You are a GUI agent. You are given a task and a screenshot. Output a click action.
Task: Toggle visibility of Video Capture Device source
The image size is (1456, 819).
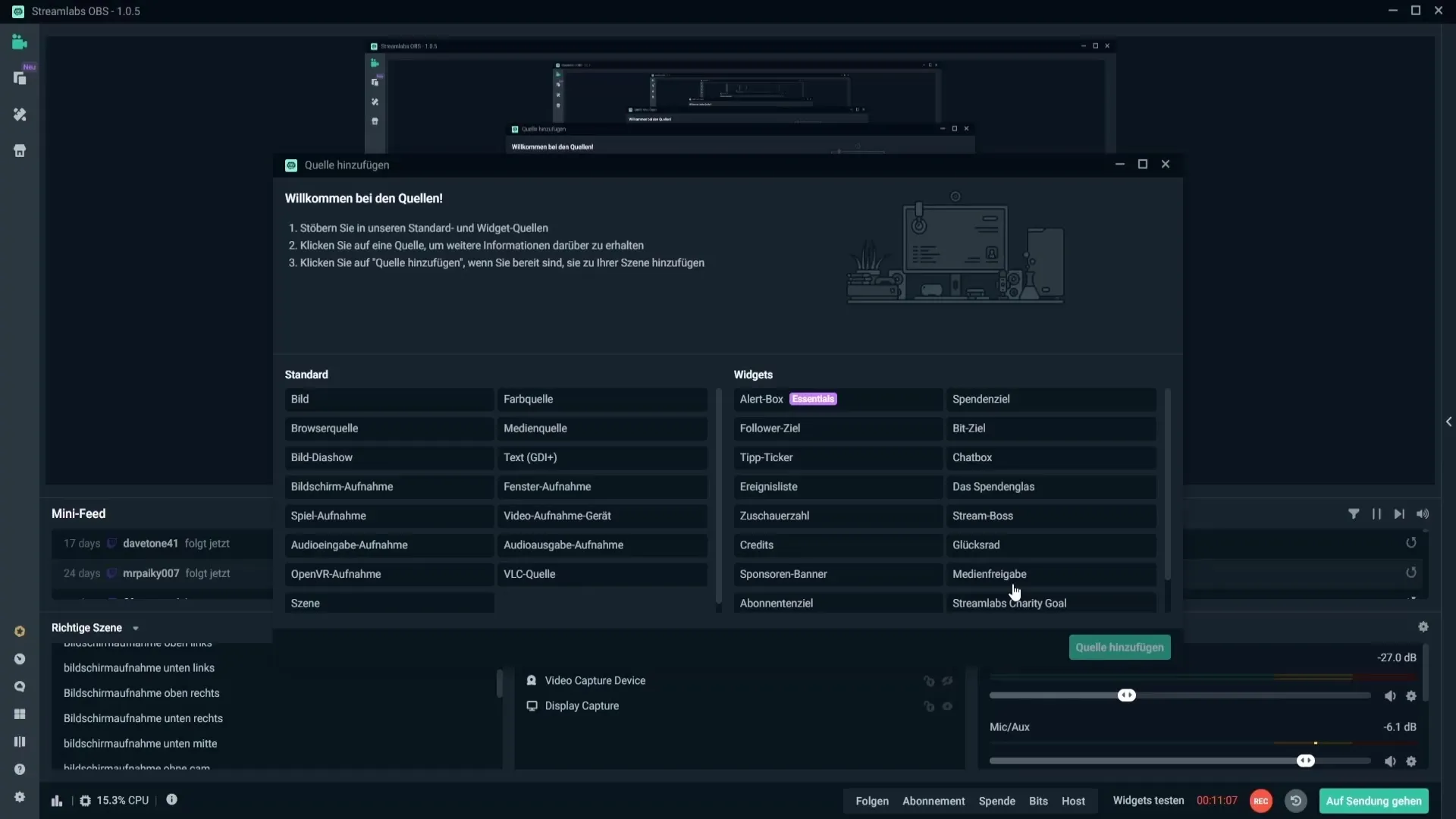pyautogui.click(x=947, y=681)
